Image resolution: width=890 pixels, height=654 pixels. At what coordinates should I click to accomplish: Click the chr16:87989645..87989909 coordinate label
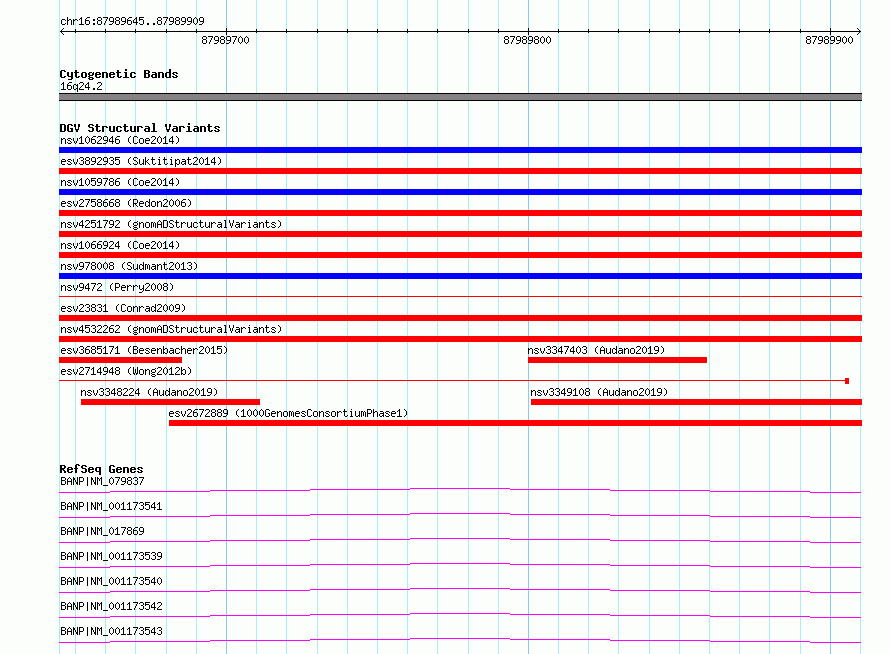(132, 21)
